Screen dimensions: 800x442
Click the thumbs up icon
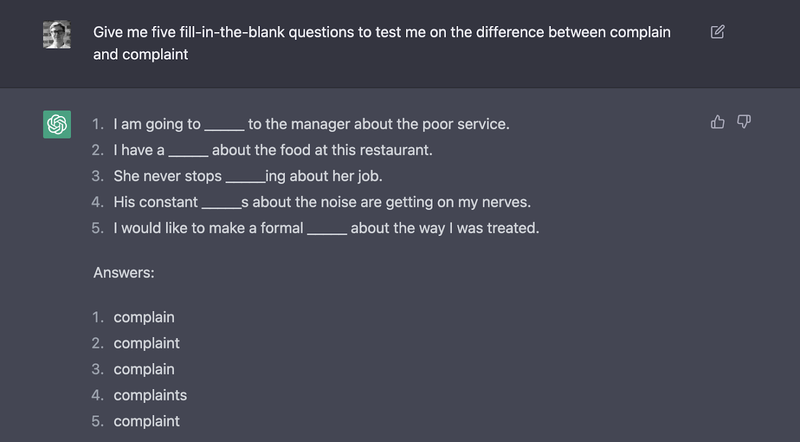pyautogui.click(x=717, y=122)
